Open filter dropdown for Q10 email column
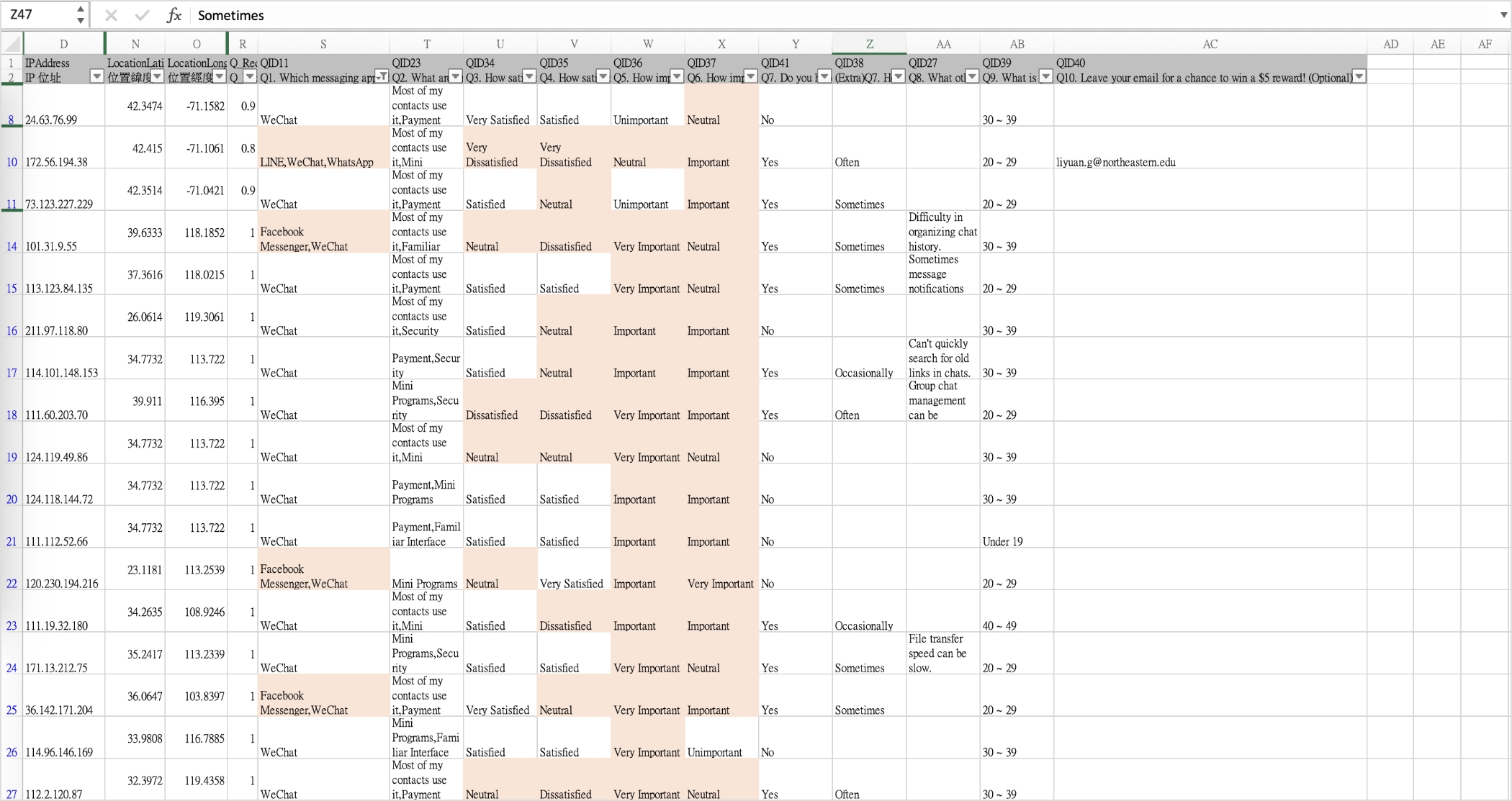Screen dimensions: 1512x801 pos(1359,77)
